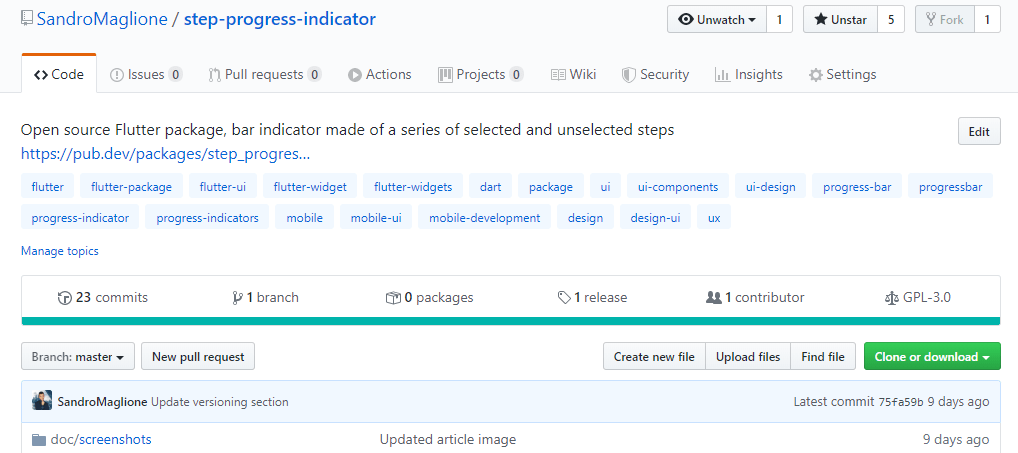1018x453 pixels.
Task: Open the fork count 1 beside Fork
Action: [987, 19]
